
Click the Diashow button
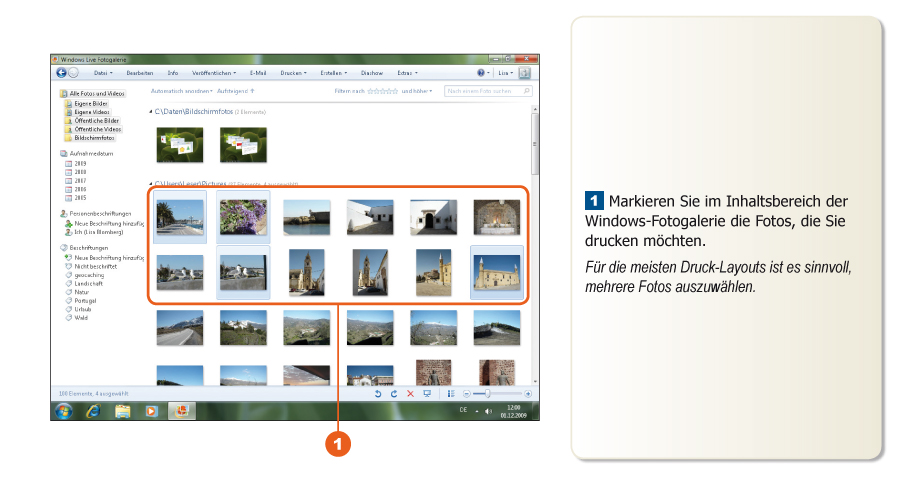click(x=372, y=73)
